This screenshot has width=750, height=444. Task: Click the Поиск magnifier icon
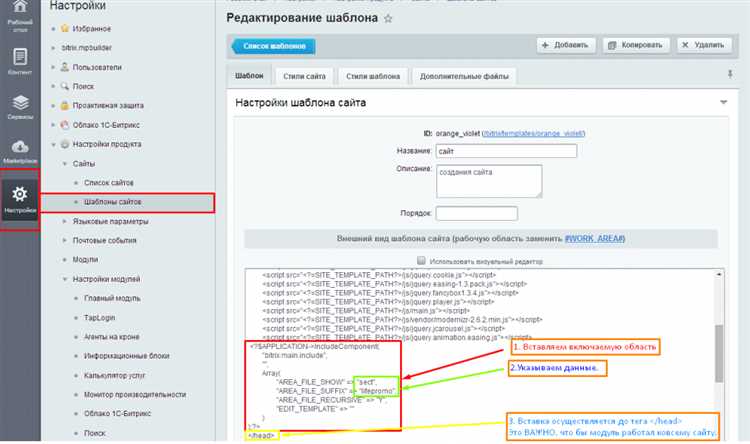[x=65, y=86]
